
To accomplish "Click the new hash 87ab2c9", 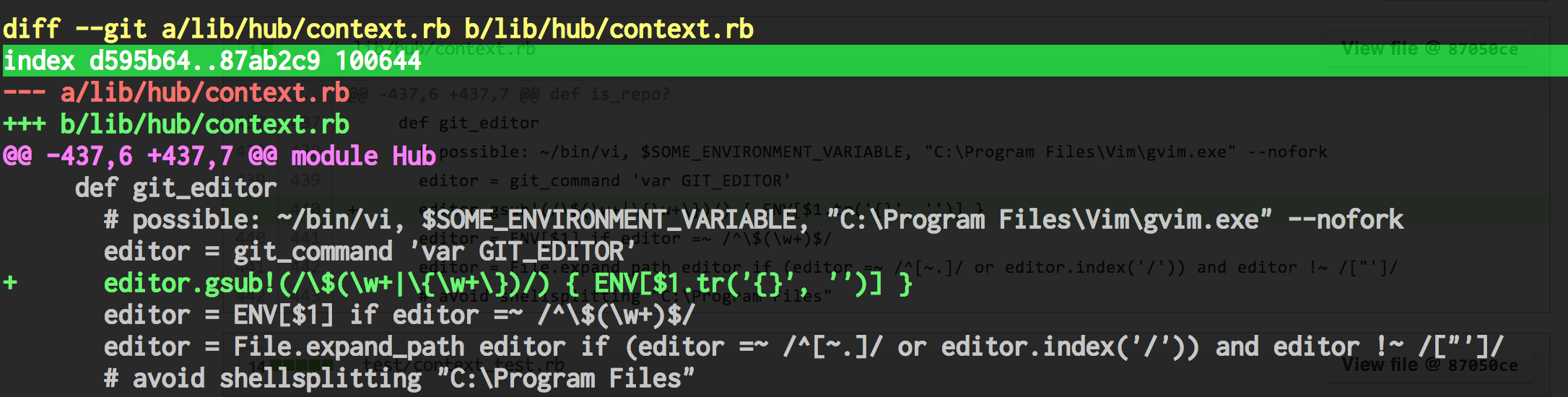I will (x=269, y=61).
